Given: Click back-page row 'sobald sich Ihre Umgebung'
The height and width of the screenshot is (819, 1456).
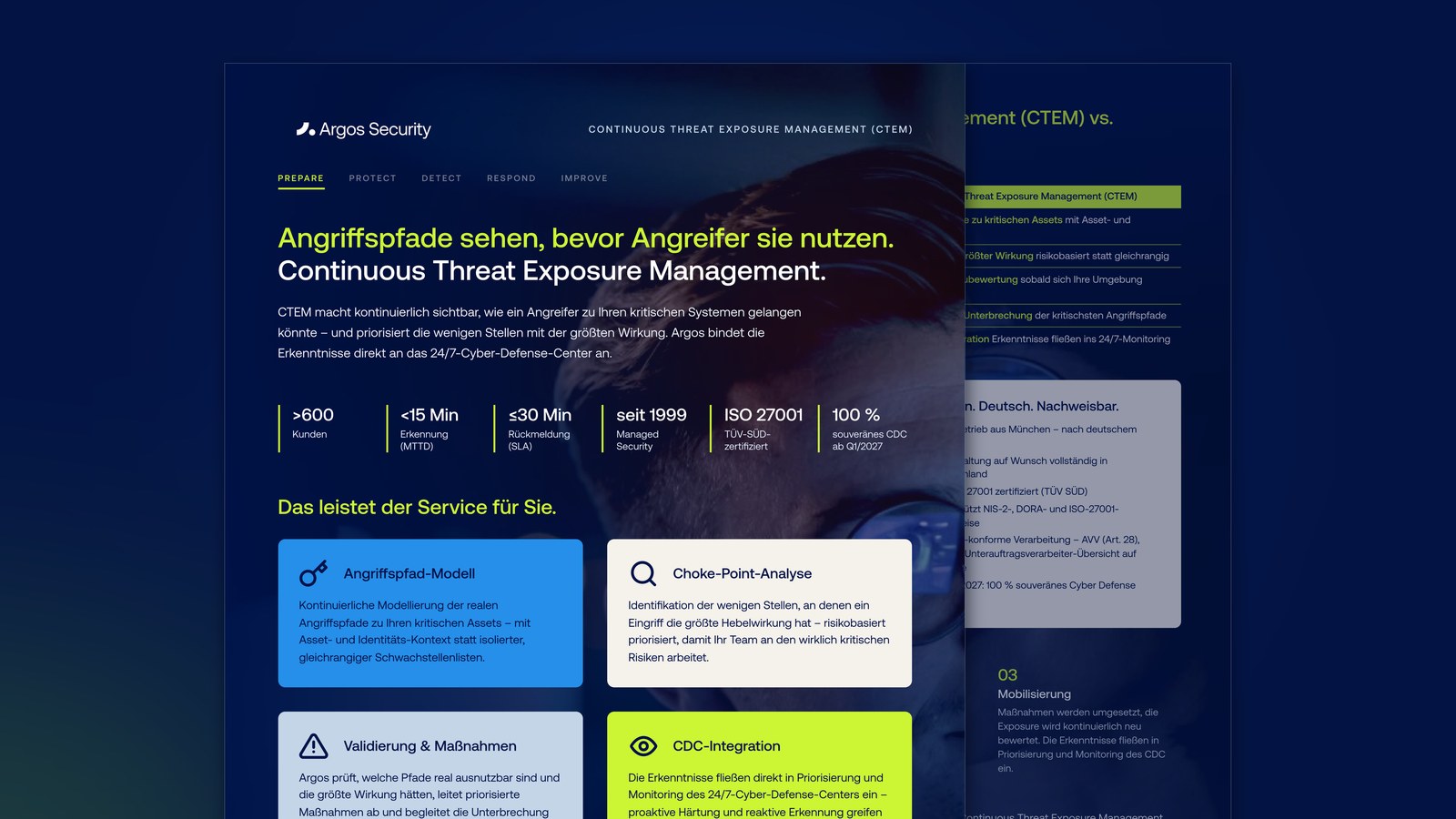Looking at the screenshot, I should click(1054, 279).
